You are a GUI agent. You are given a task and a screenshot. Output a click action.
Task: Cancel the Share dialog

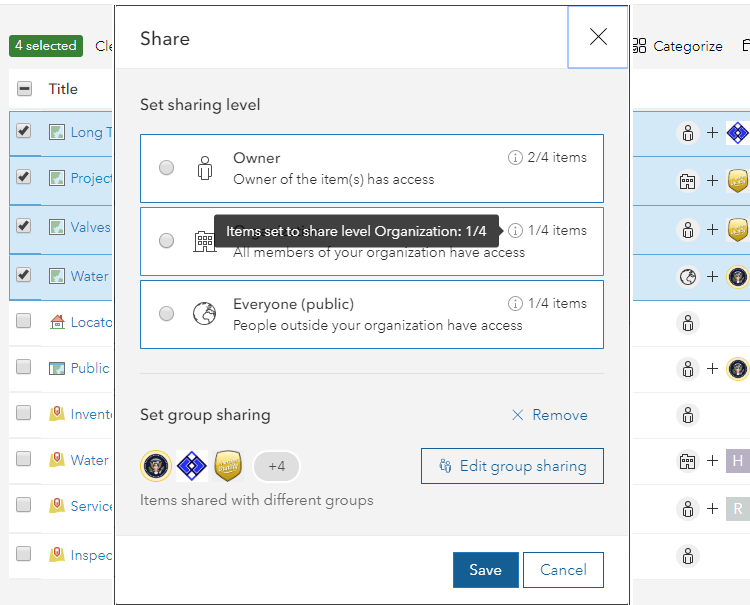click(x=563, y=570)
